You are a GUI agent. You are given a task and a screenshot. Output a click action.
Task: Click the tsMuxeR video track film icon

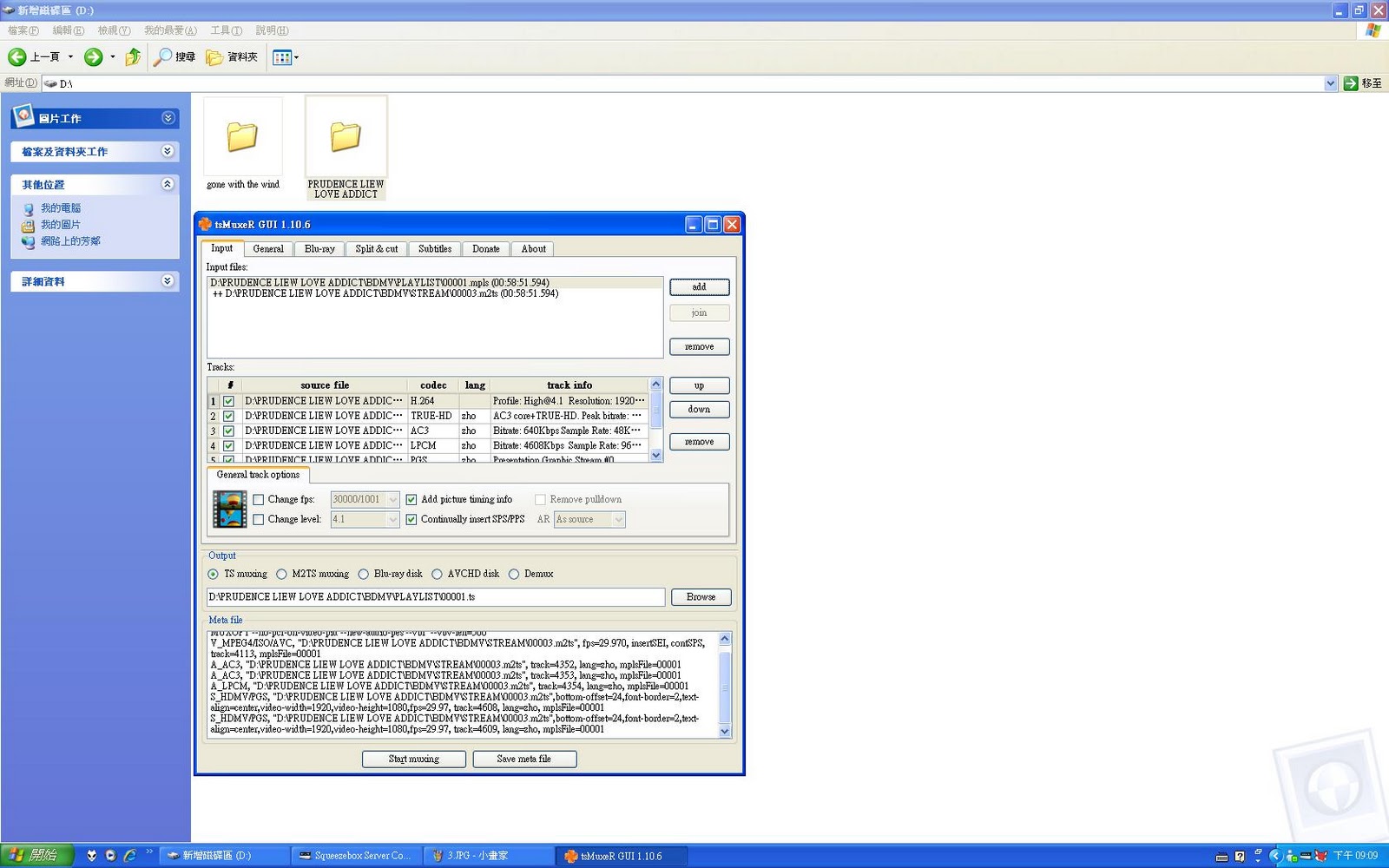pos(230,510)
